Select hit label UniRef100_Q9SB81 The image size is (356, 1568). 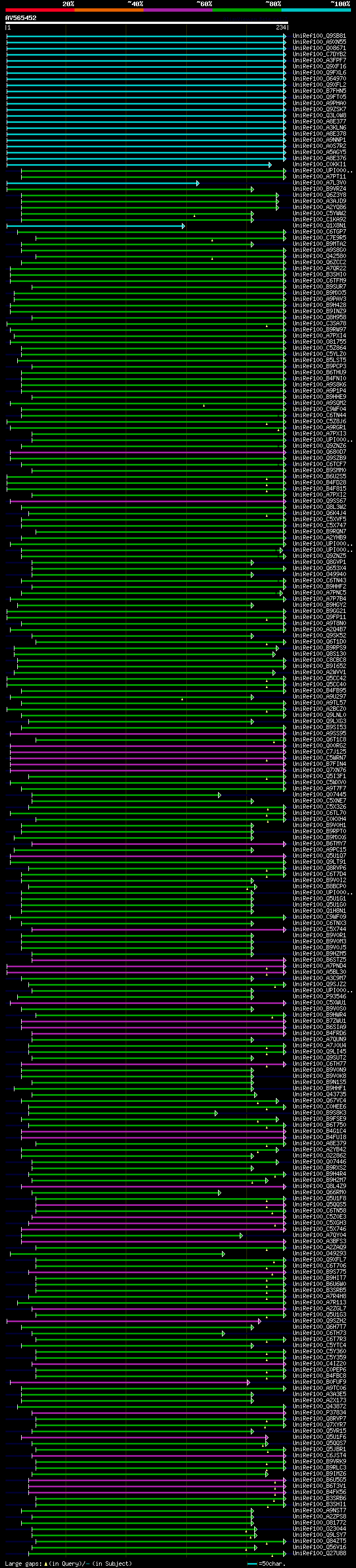[319, 36]
